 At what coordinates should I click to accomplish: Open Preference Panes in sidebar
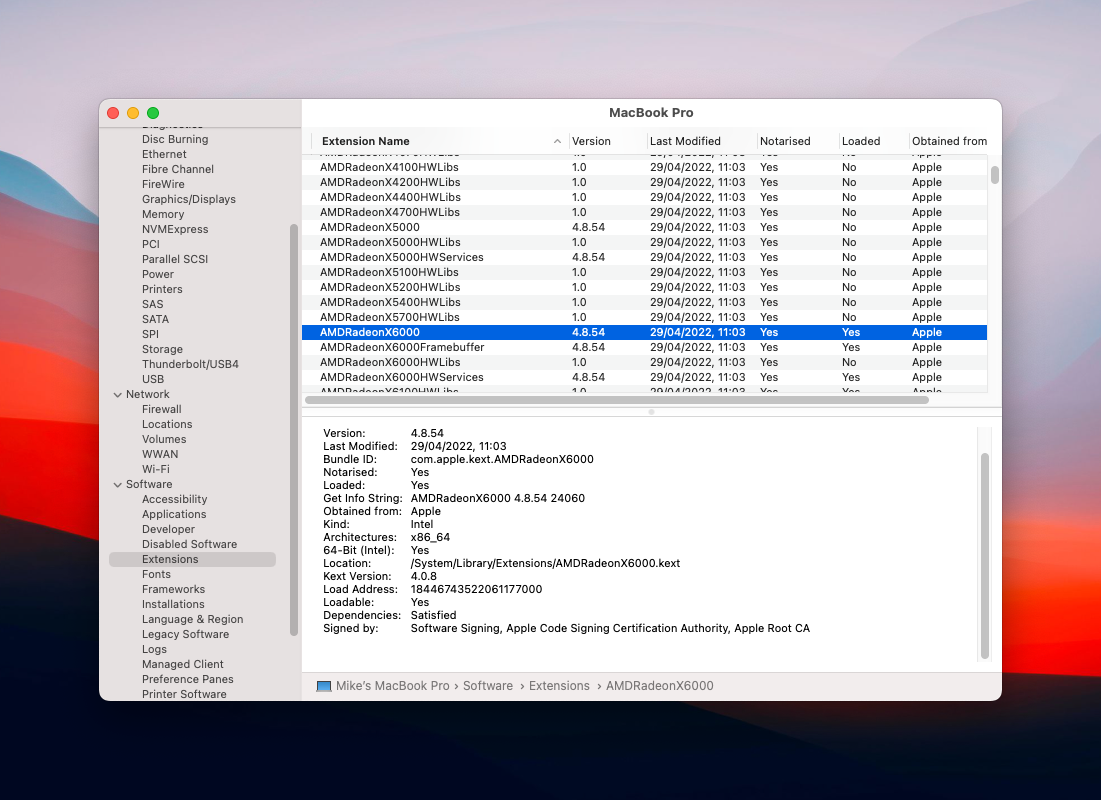click(187, 679)
